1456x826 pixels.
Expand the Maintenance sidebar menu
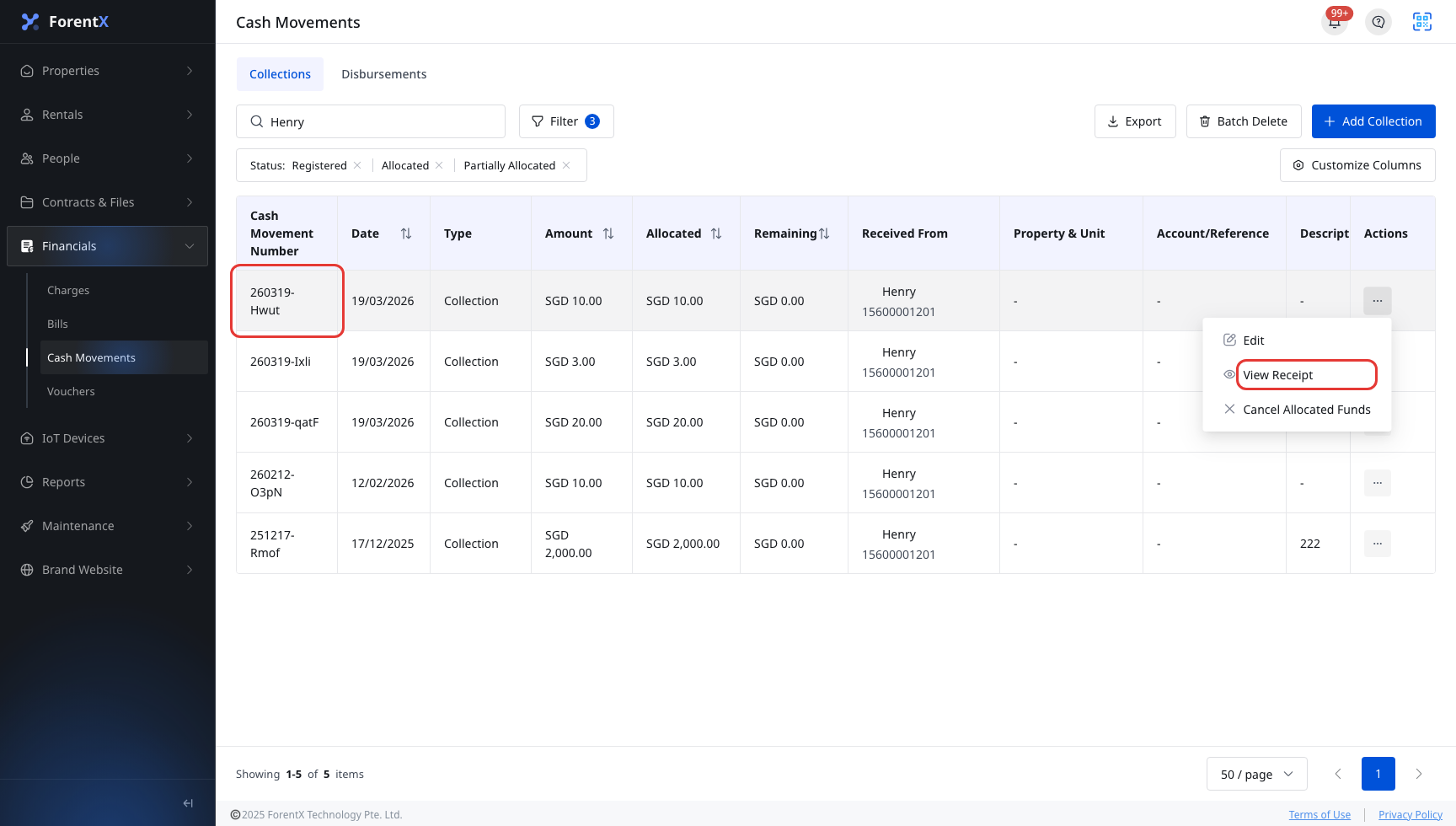(107, 526)
